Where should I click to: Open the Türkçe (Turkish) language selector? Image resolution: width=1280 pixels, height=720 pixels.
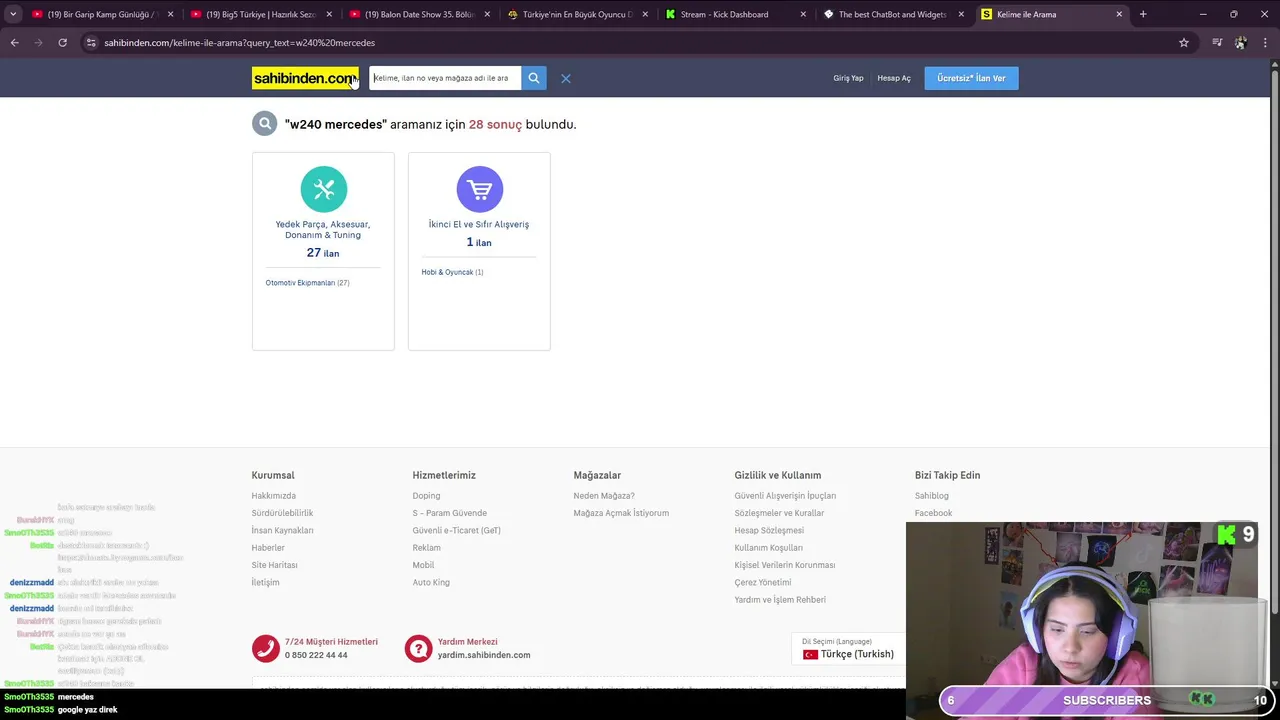[848, 654]
